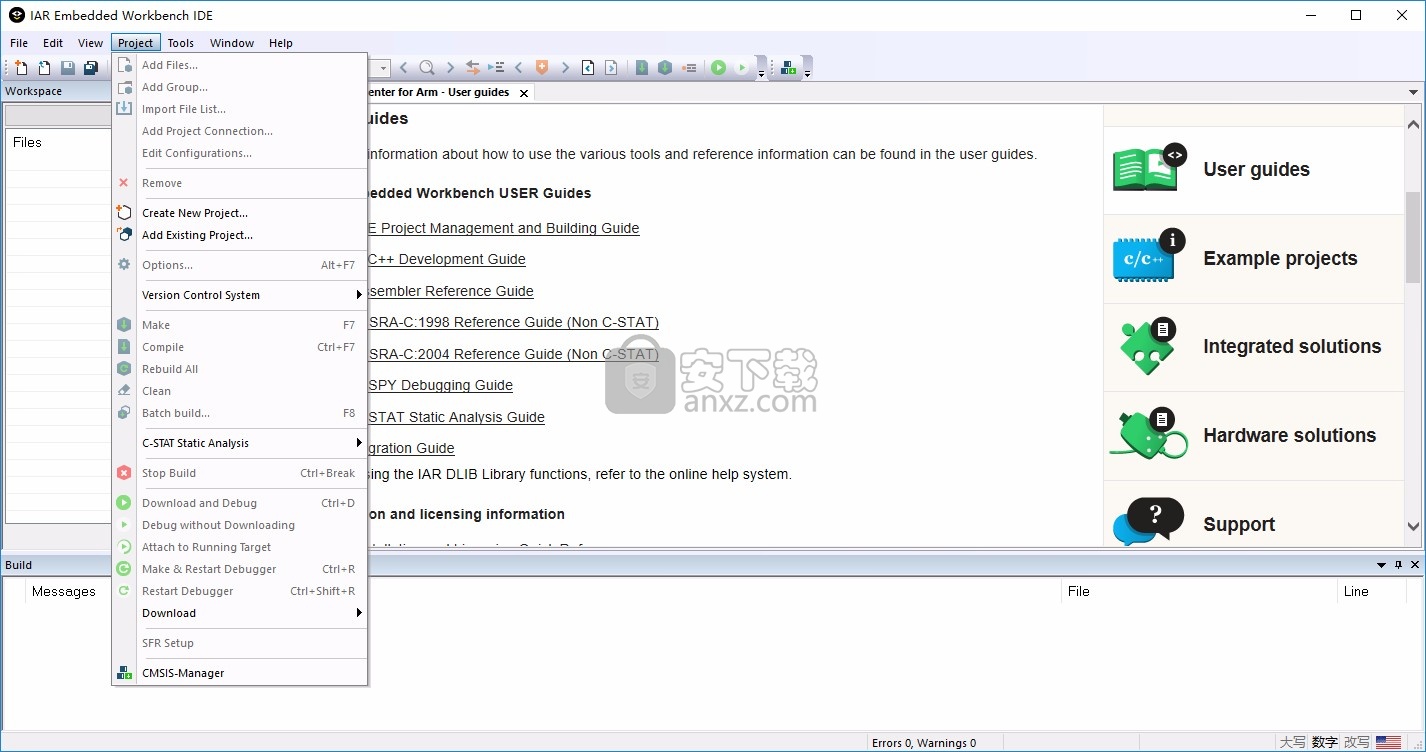Open the Hardware solutions icon
Image resolution: width=1426 pixels, height=752 pixels.
click(1149, 434)
